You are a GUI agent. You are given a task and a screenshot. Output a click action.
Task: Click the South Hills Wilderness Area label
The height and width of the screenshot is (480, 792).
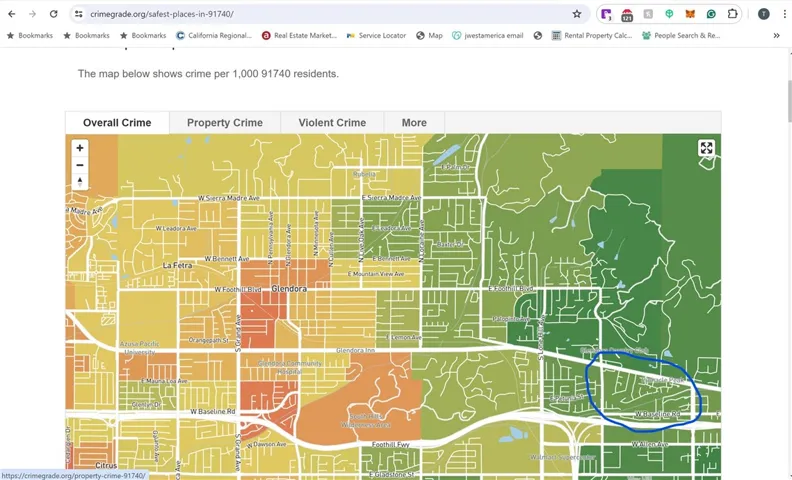pyautogui.click(x=366, y=420)
